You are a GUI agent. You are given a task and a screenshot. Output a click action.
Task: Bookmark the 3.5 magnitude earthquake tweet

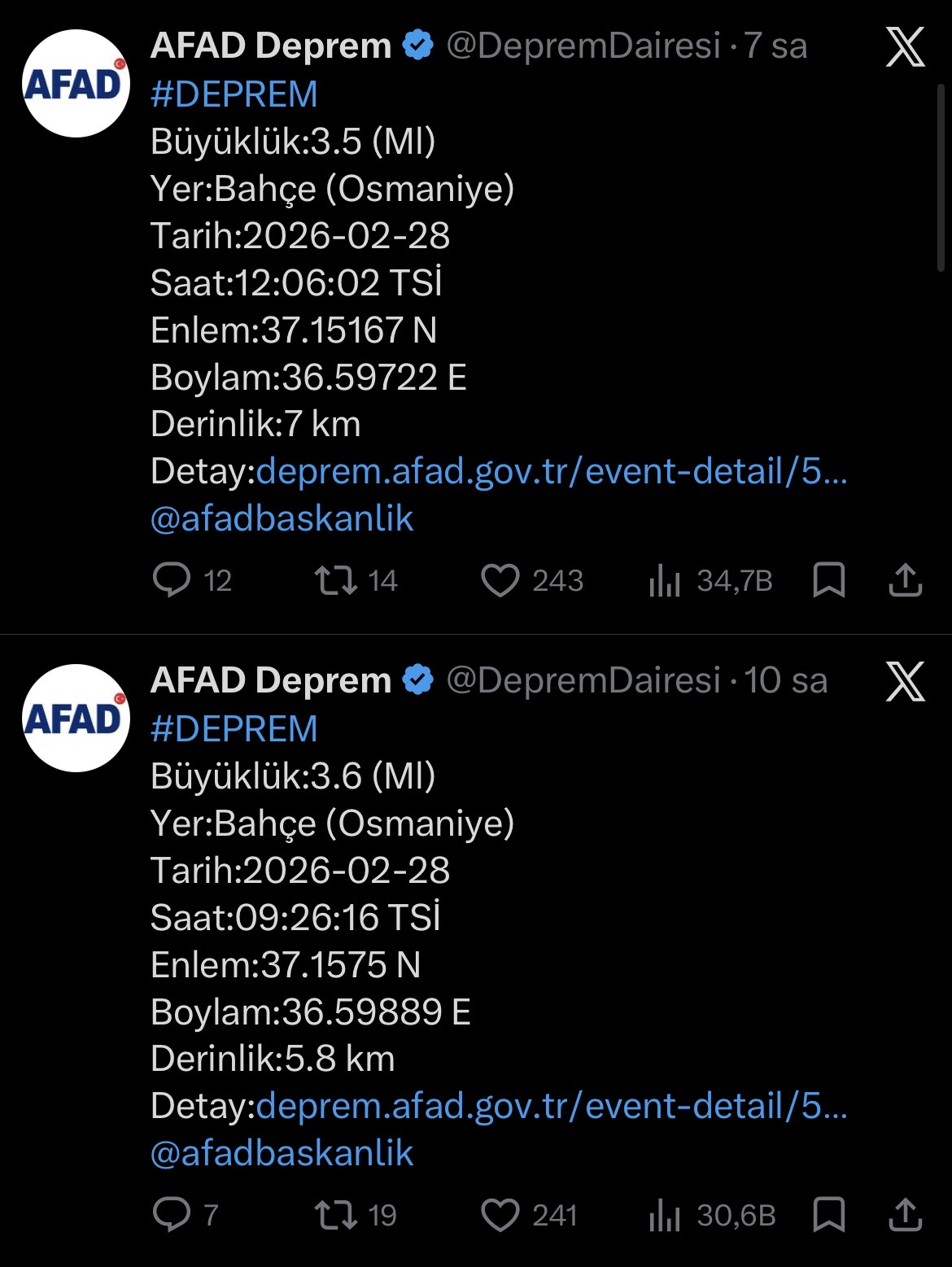point(829,580)
